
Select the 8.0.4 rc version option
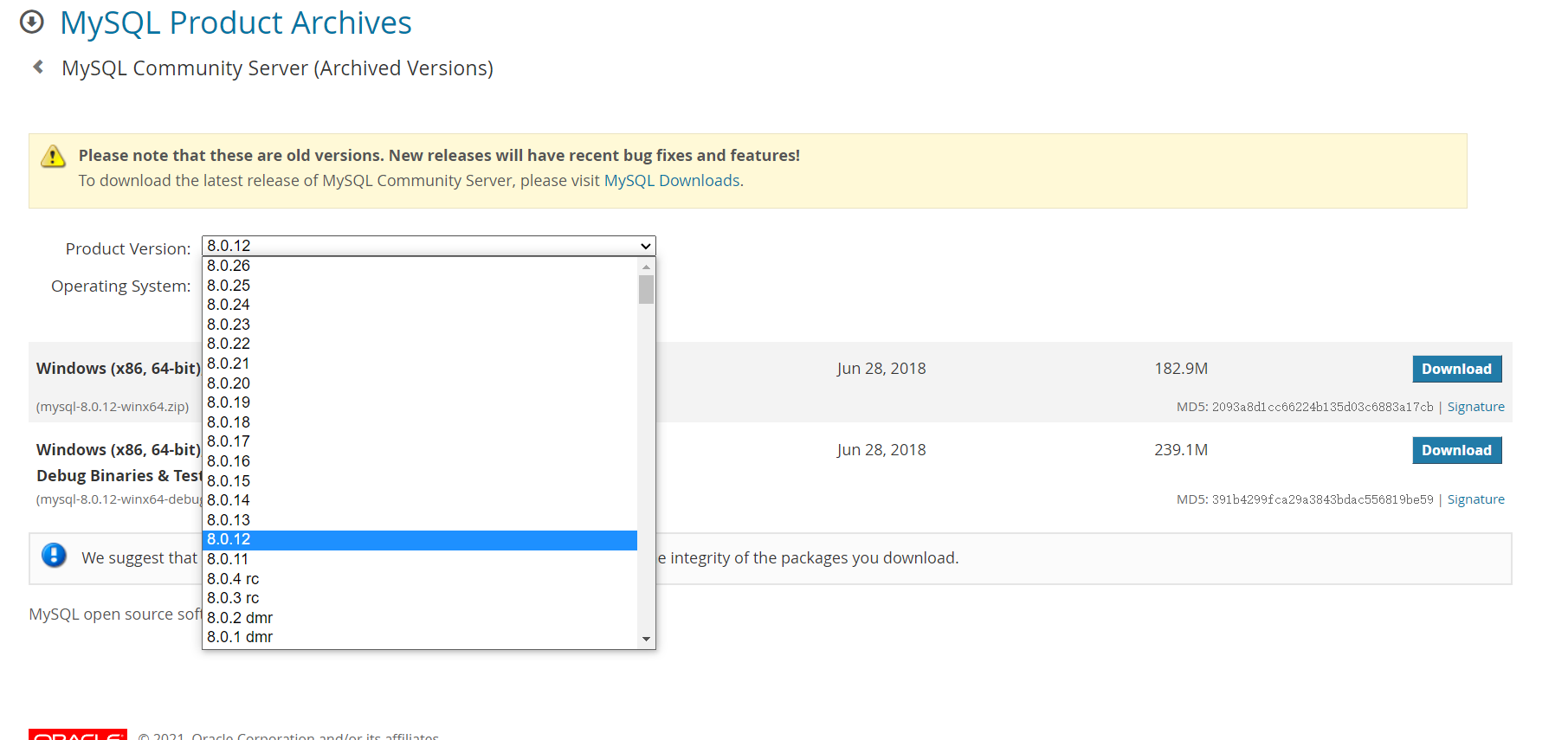click(x=233, y=579)
